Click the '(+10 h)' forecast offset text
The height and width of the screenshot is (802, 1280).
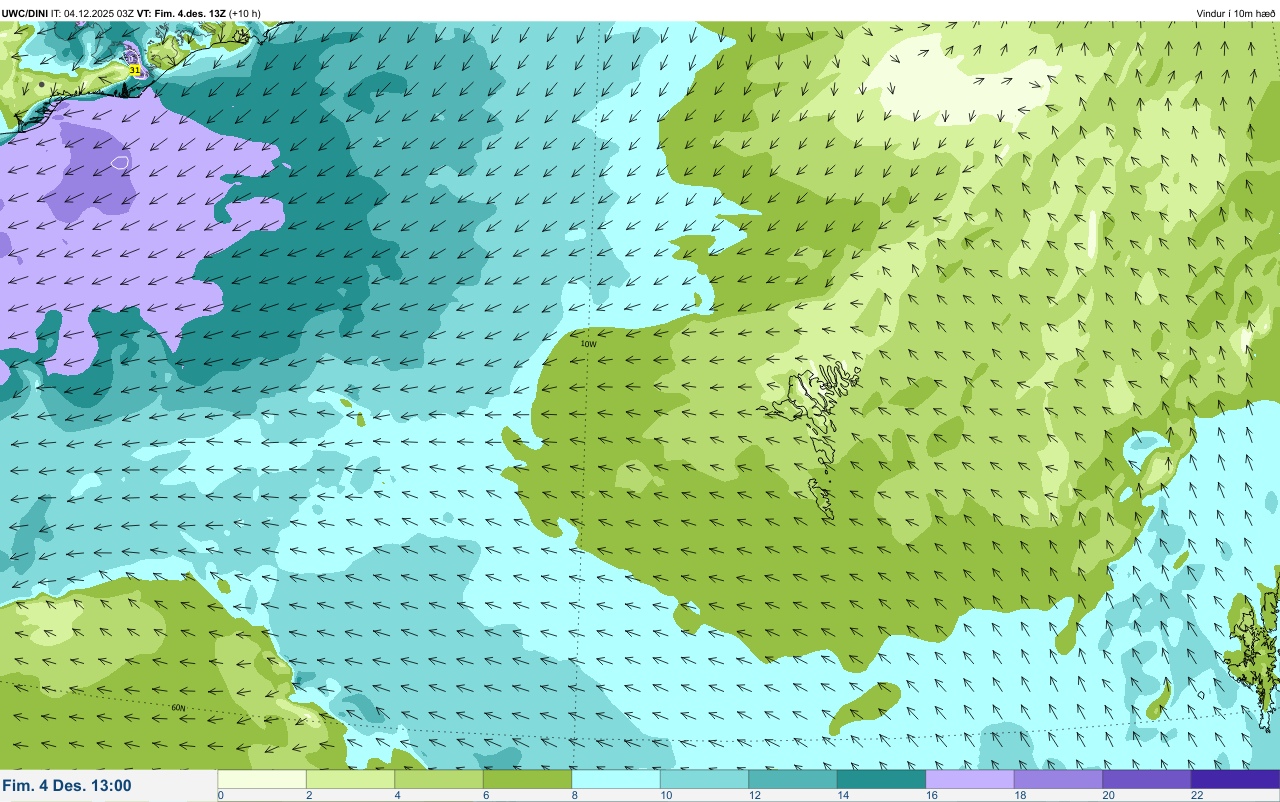pyautogui.click(x=245, y=13)
